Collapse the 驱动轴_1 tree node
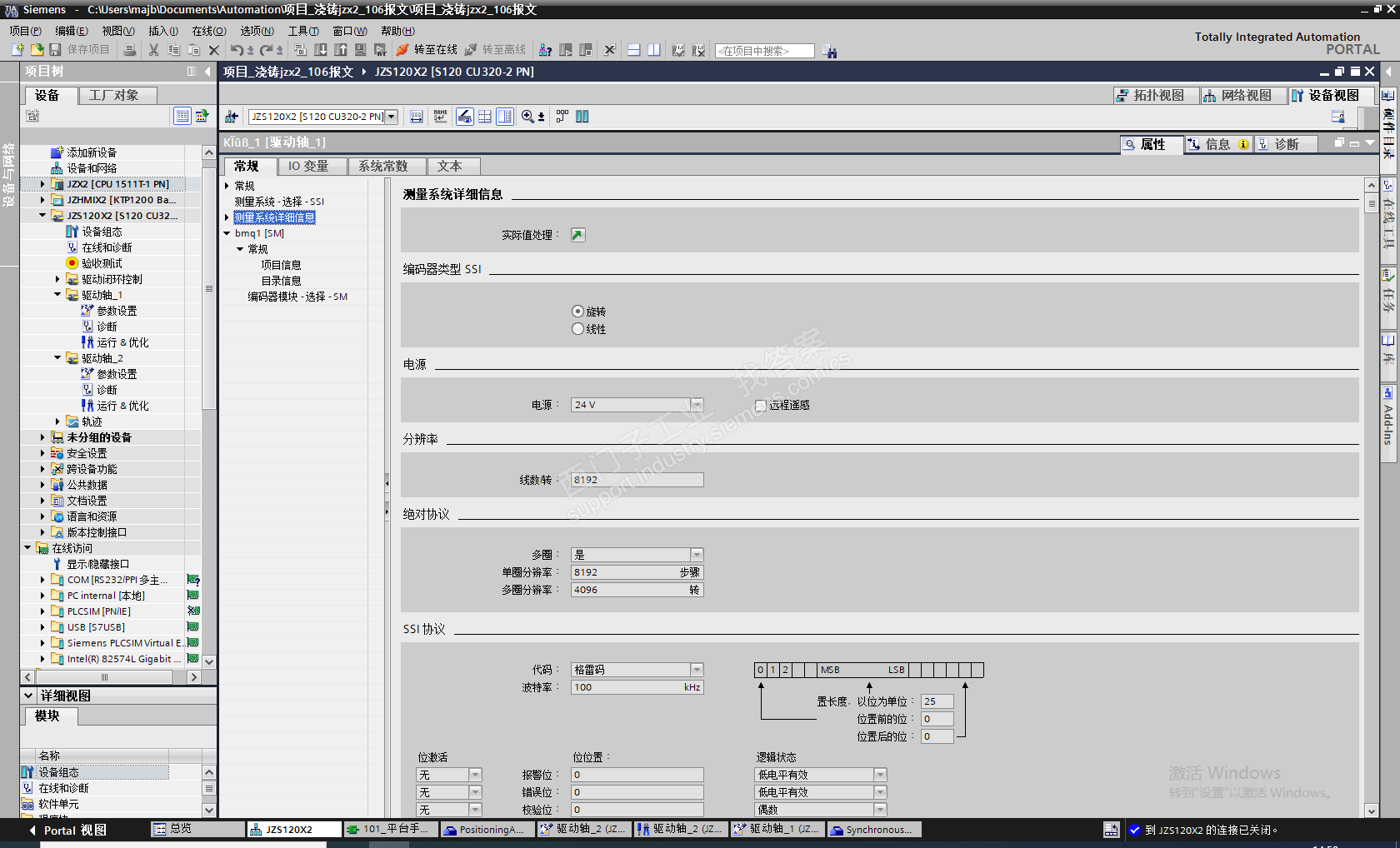 [57, 295]
